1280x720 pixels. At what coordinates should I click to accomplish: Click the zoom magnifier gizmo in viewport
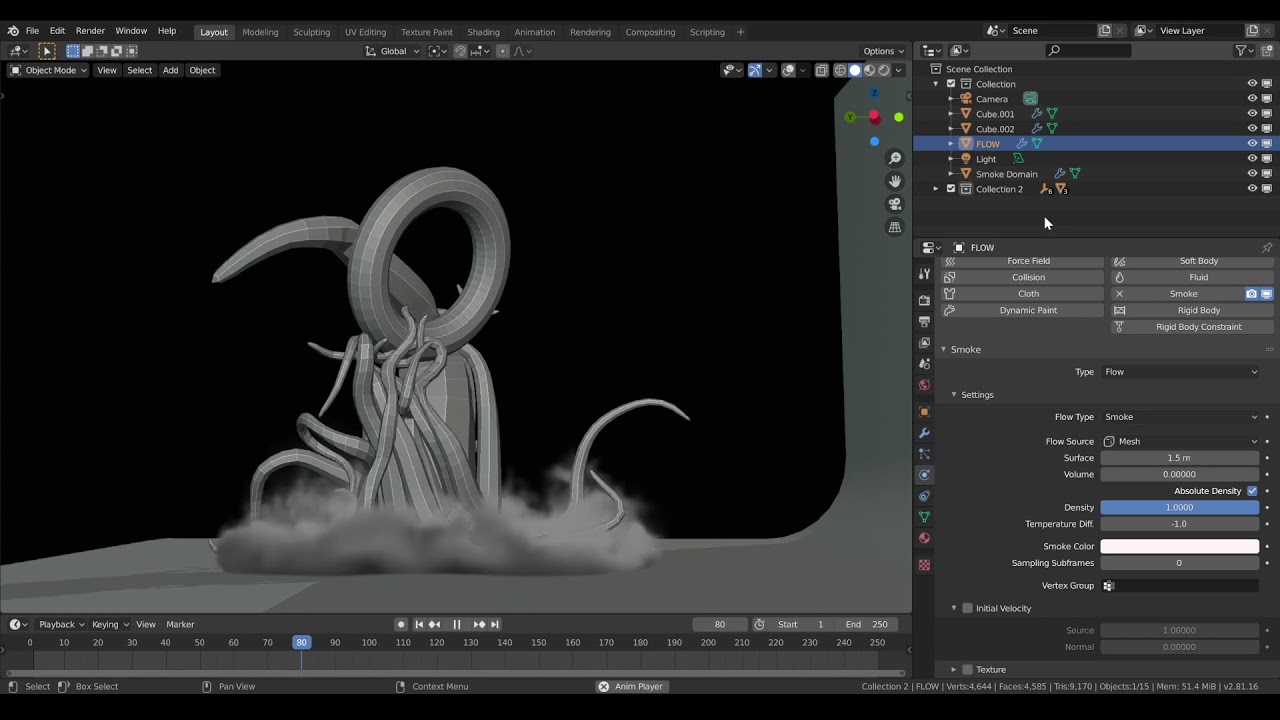[x=895, y=158]
